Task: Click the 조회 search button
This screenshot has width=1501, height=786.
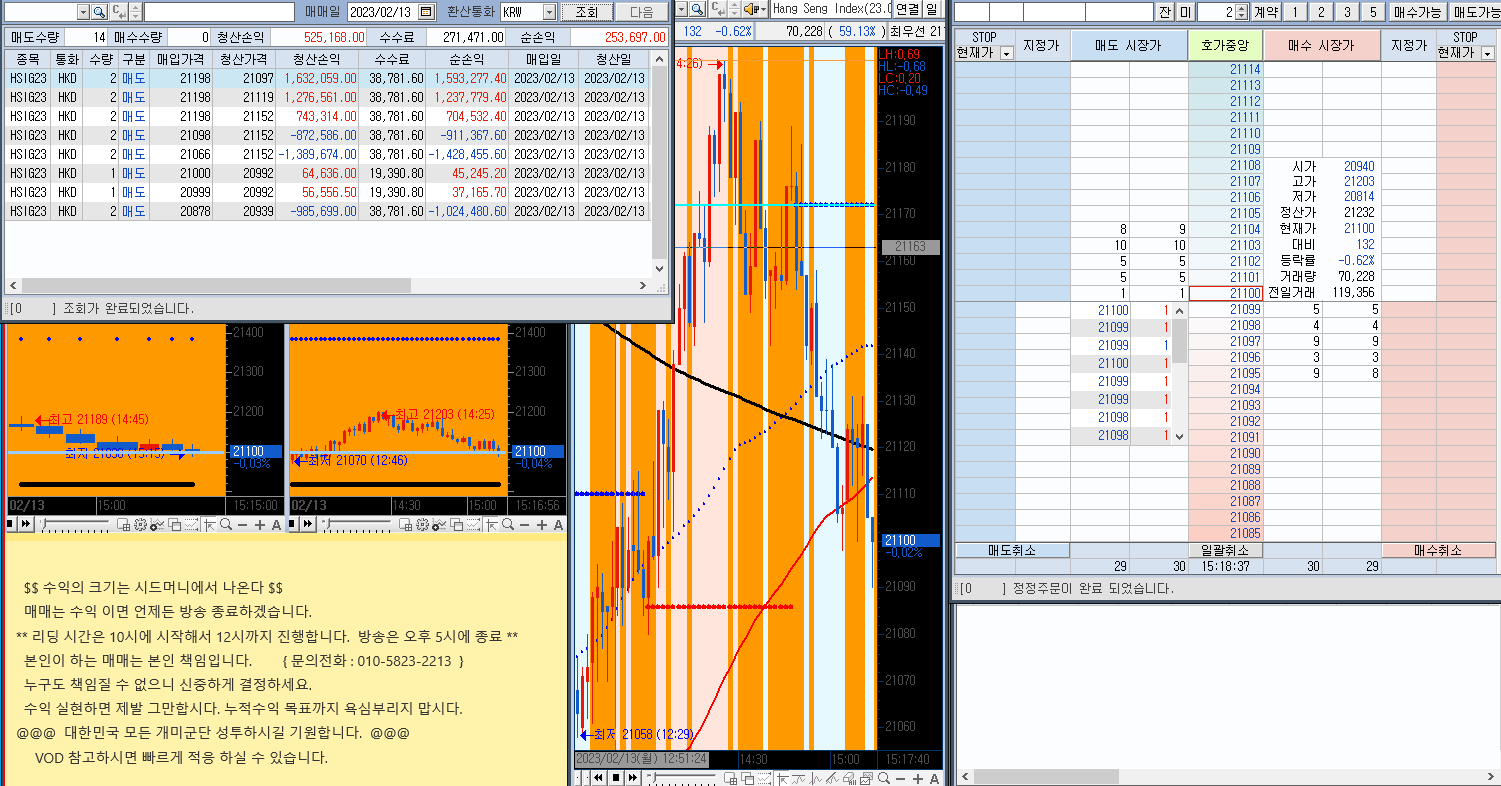Action: point(586,12)
